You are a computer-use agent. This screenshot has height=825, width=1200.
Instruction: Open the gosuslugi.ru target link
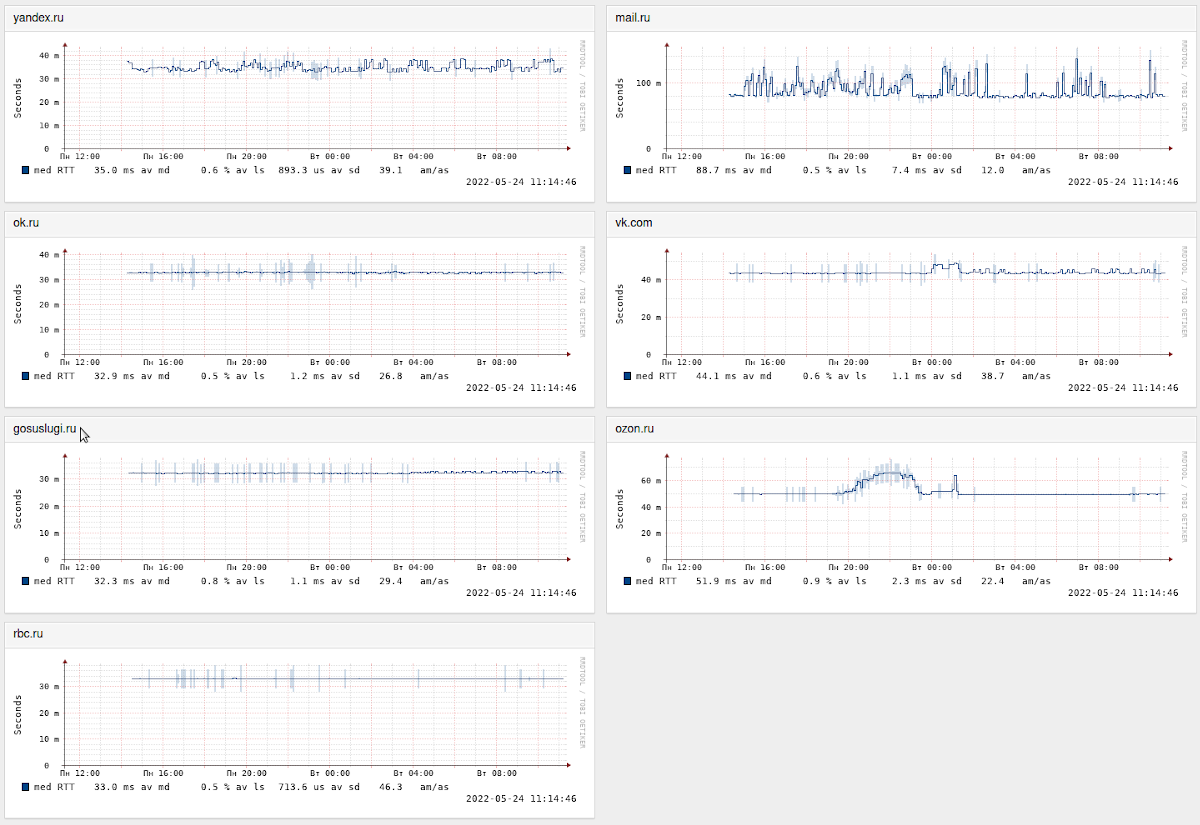tap(45, 428)
